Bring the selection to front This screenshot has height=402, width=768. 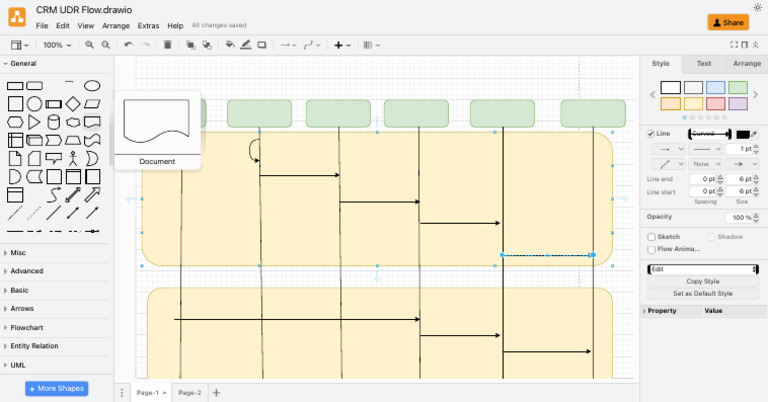191,45
